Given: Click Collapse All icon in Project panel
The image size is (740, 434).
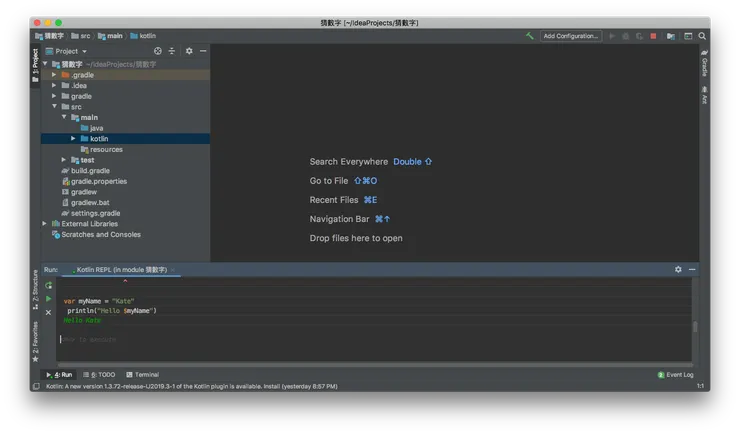Looking at the screenshot, I should (172, 51).
